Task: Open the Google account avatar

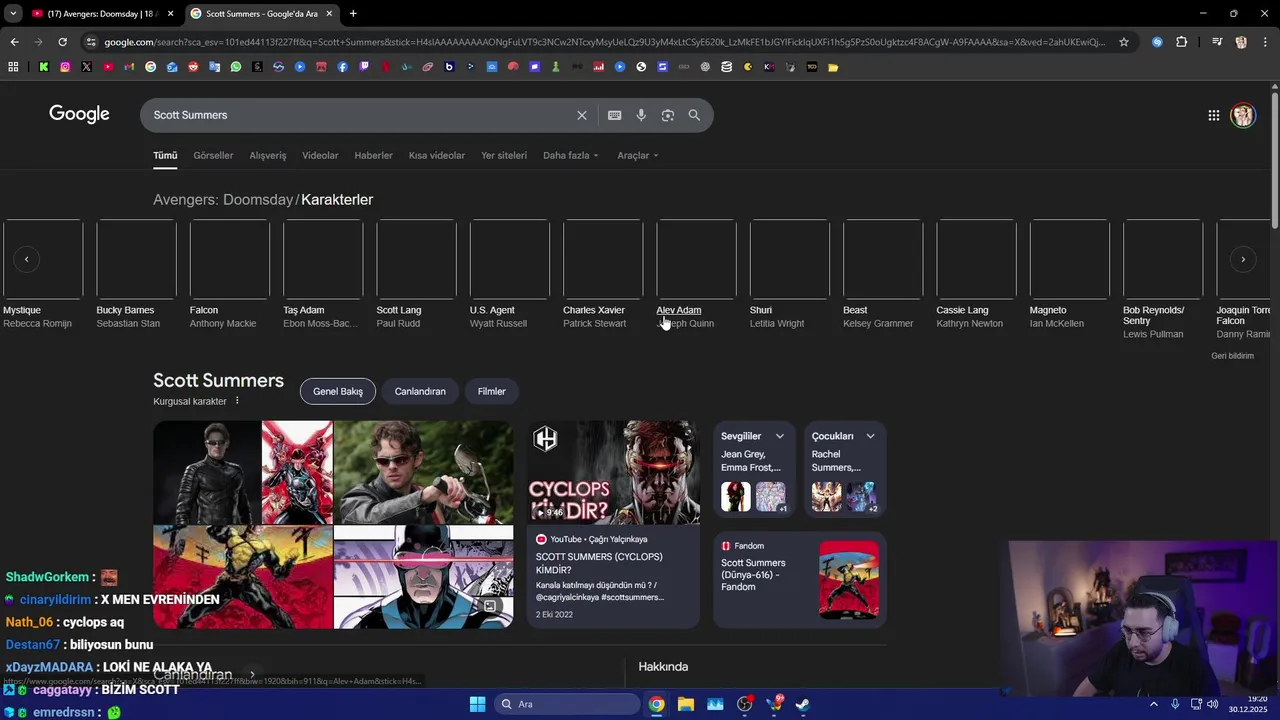Action: pyautogui.click(x=1243, y=115)
